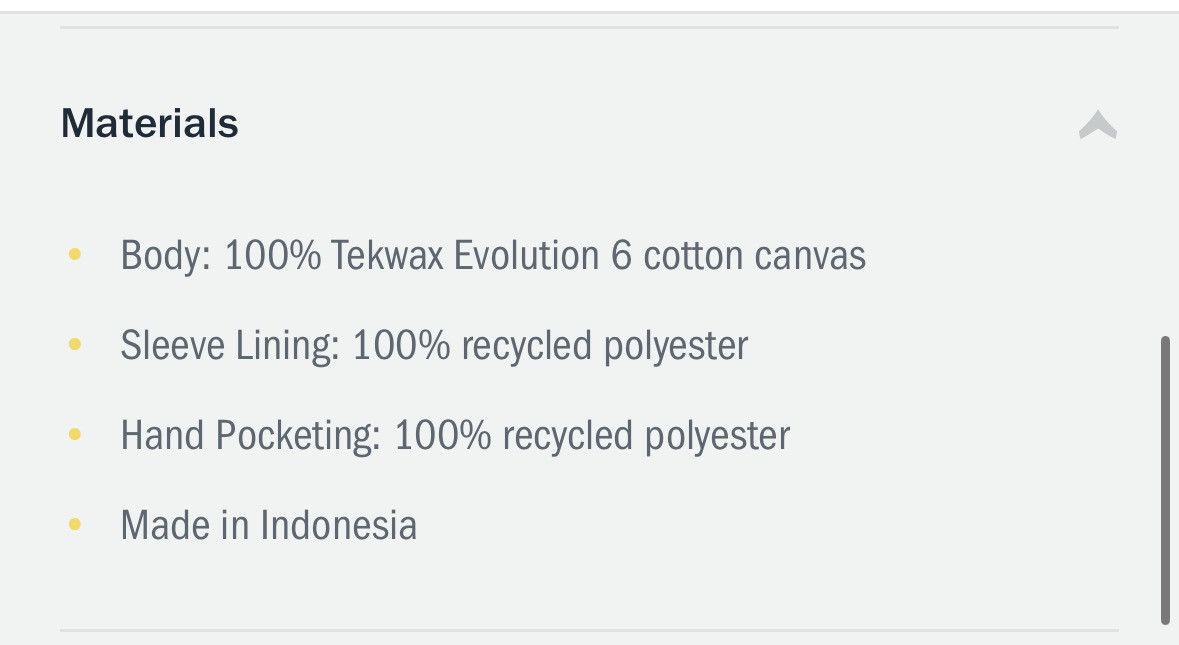Click the divider line above Materials
The image size is (1179, 645).
pos(589,28)
